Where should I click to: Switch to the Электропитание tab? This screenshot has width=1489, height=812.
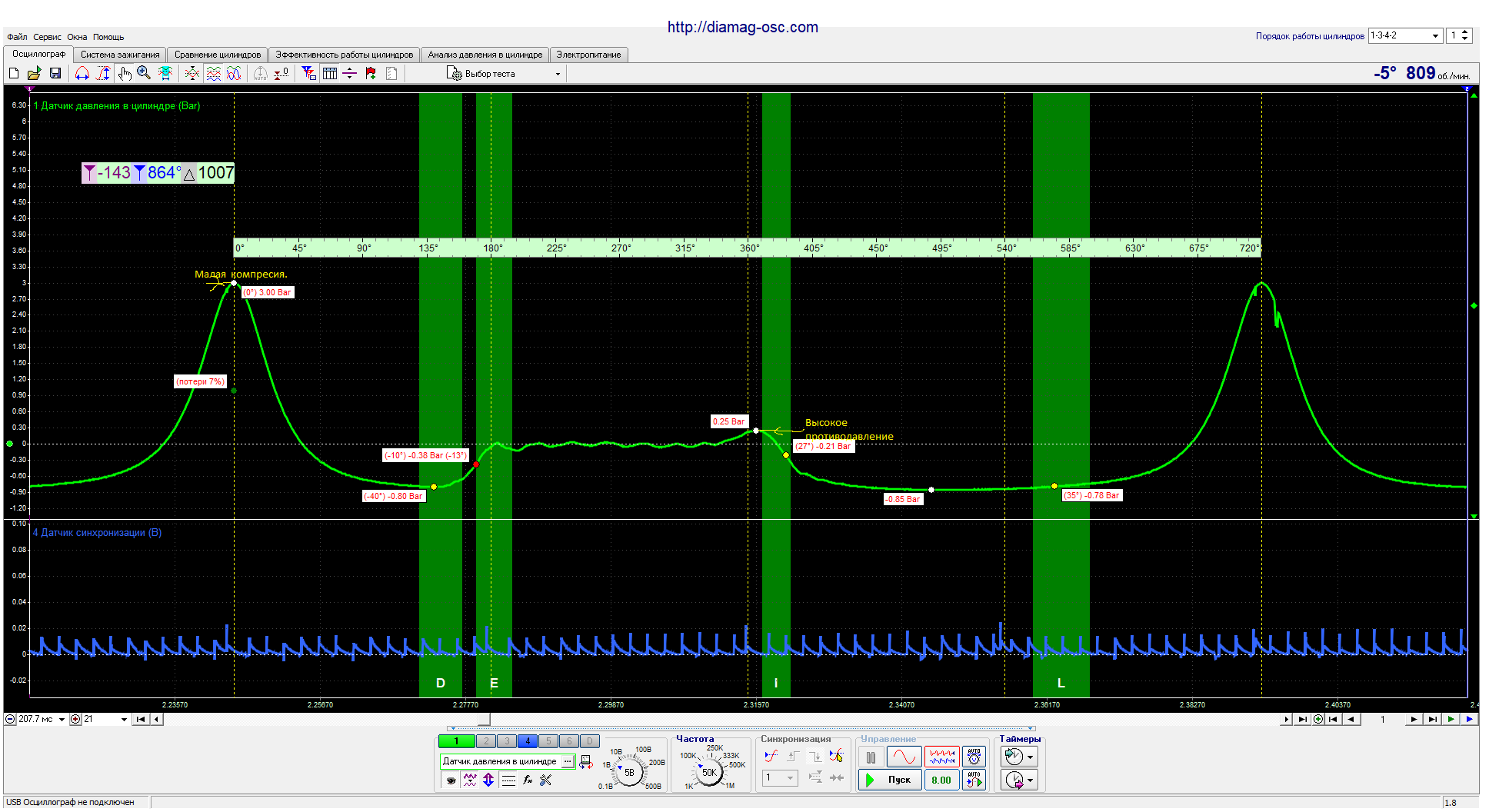(589, 55)
